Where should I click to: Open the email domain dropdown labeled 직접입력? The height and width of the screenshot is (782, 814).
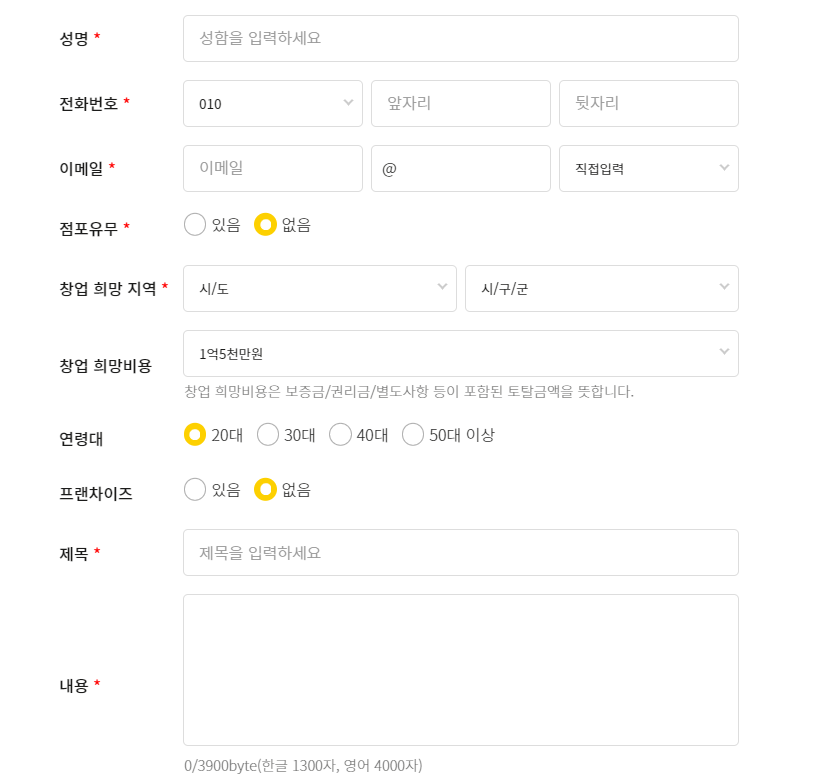(x=648, y=168)
